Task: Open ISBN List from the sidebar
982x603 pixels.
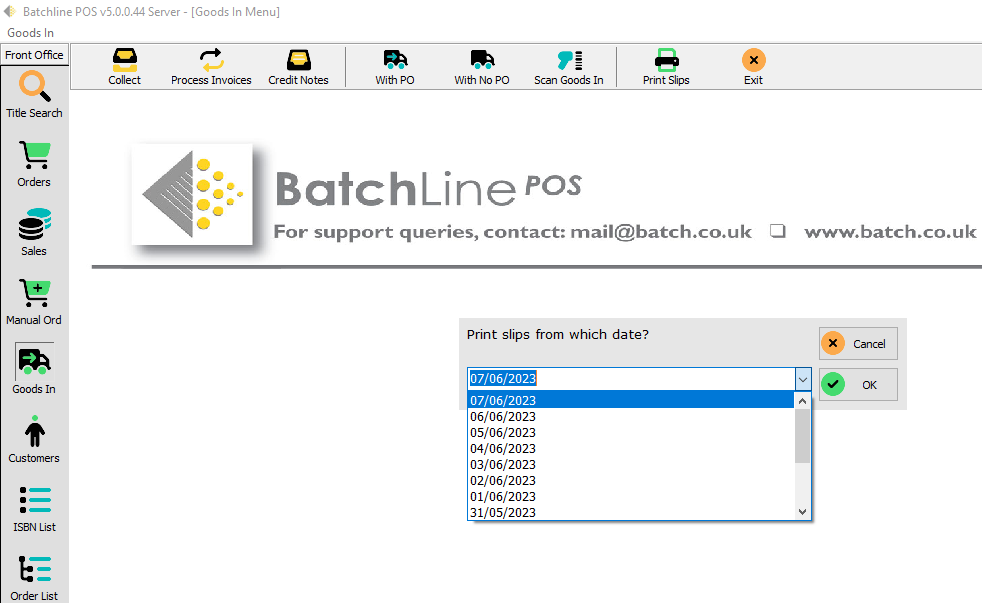Action: [x=34, y=509]
